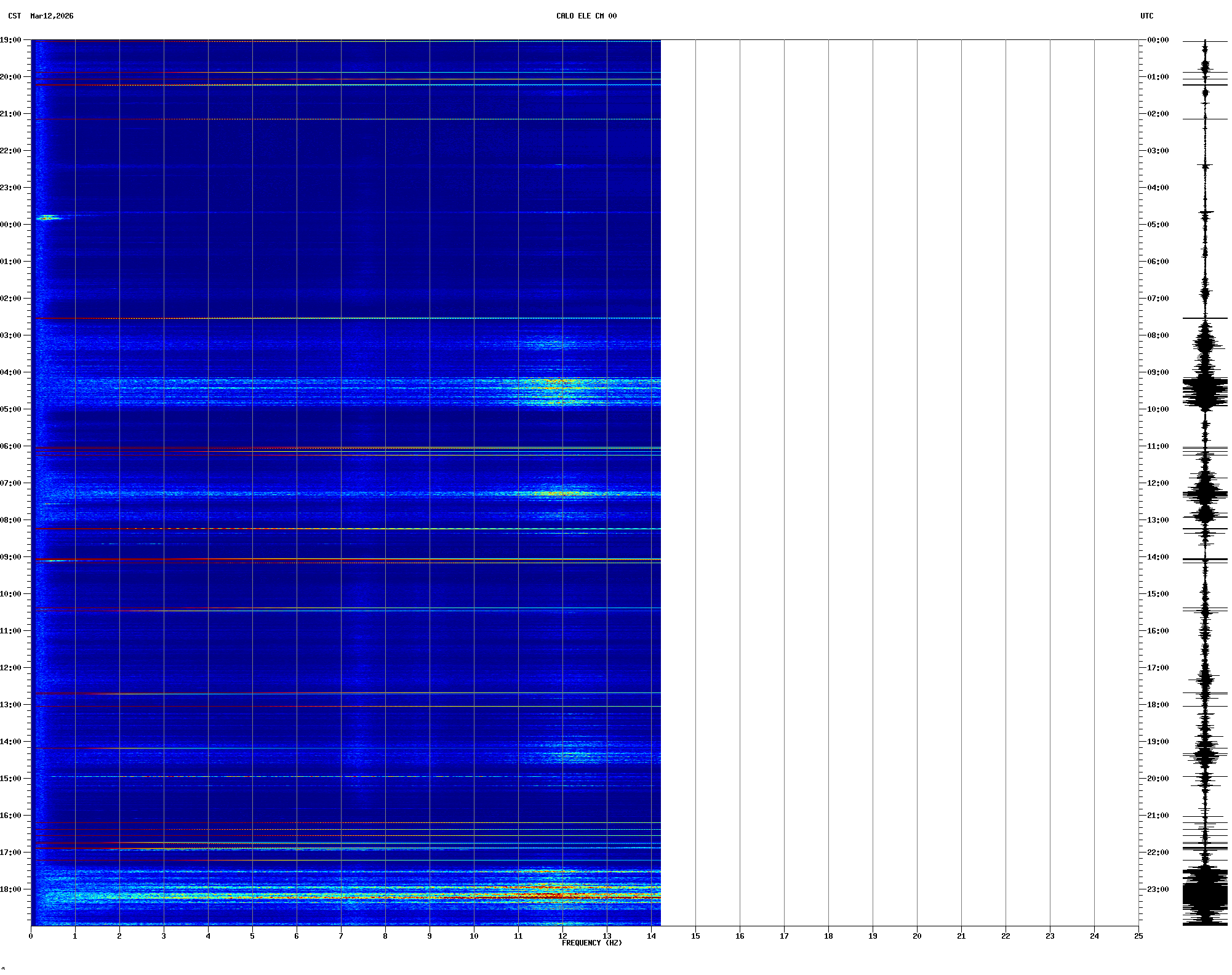Click the 20 Hz frequency axis label
The width and height of the screenshot is (1232, 975).
click(917, 936)
